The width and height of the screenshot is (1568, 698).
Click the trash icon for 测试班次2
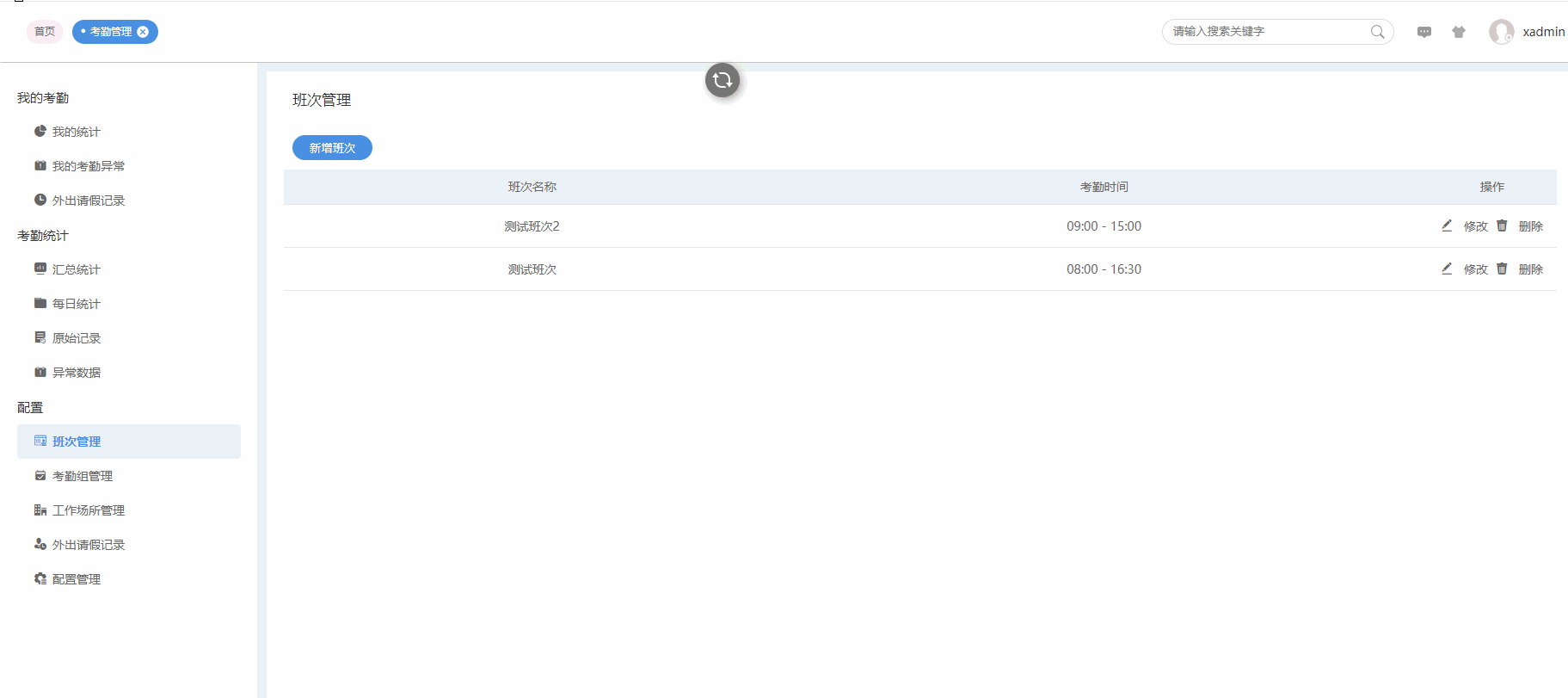coord(1502,225)
